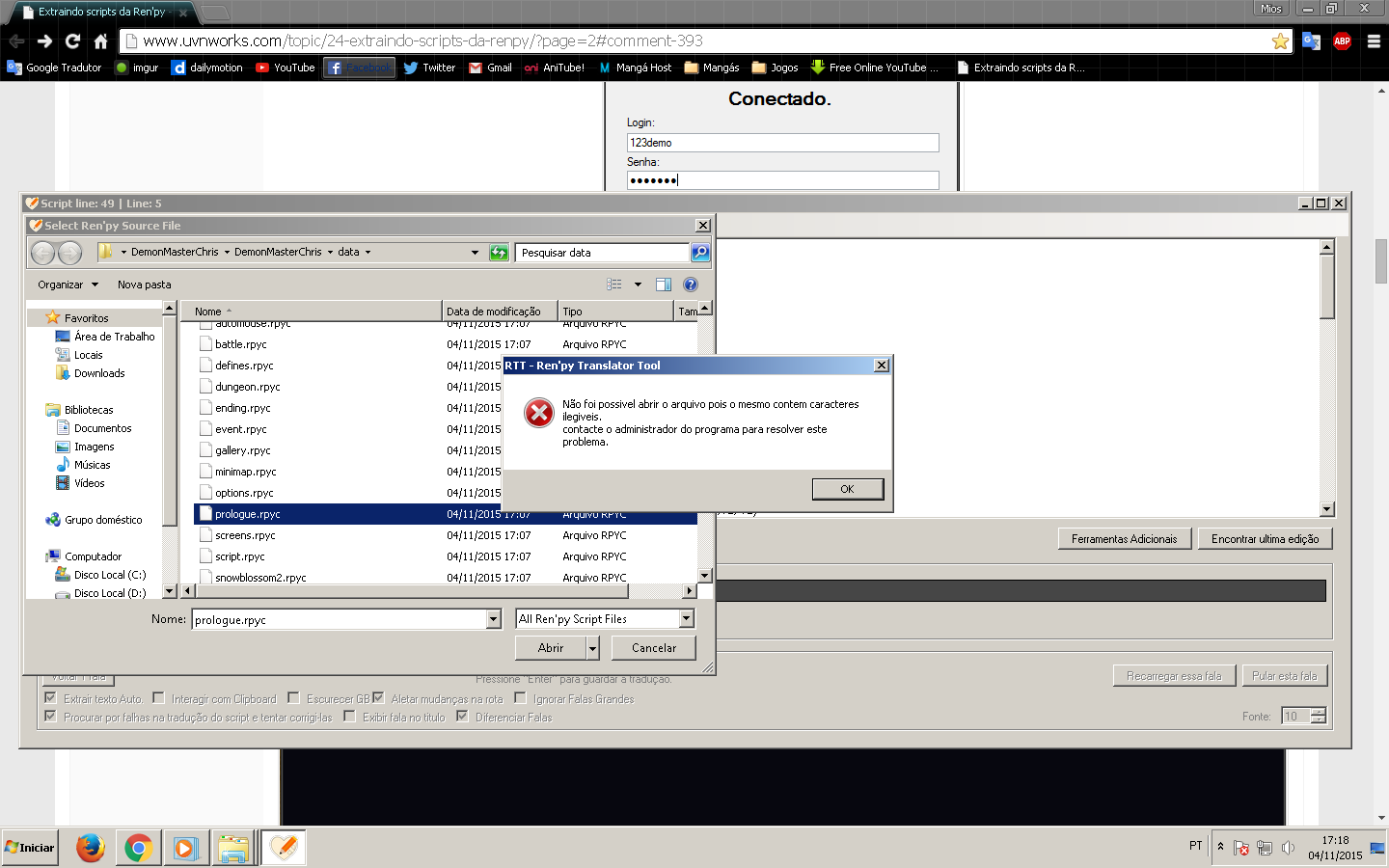Viewport: 1389px width, 868px height.
Task: Open the Mangás bookmarks folder
Action: (712, 68)
